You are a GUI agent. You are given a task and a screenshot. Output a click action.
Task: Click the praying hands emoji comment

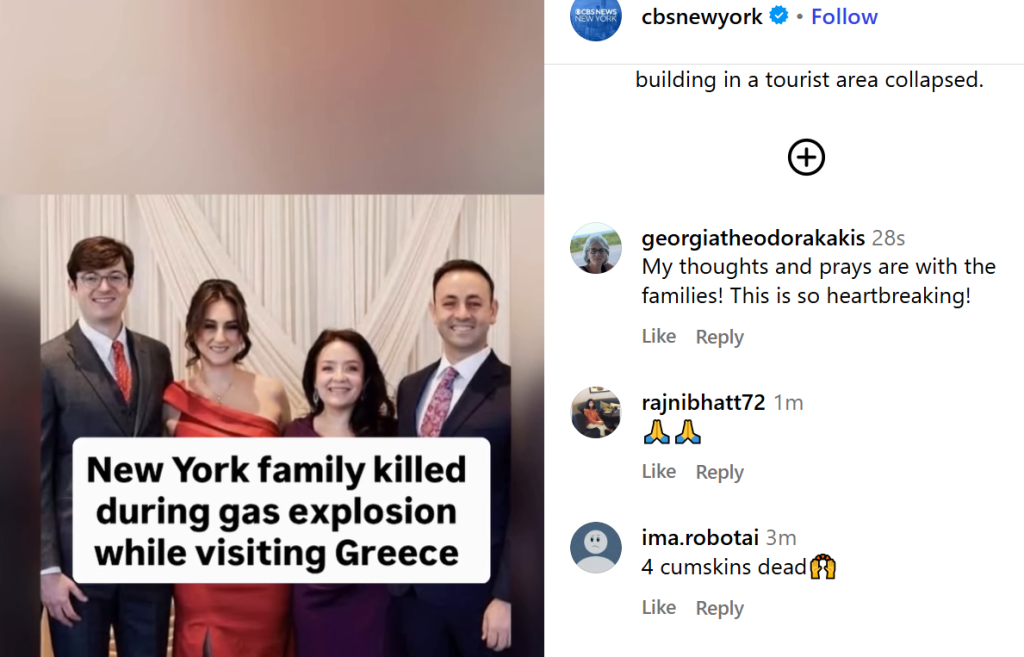tap(672, 432)
